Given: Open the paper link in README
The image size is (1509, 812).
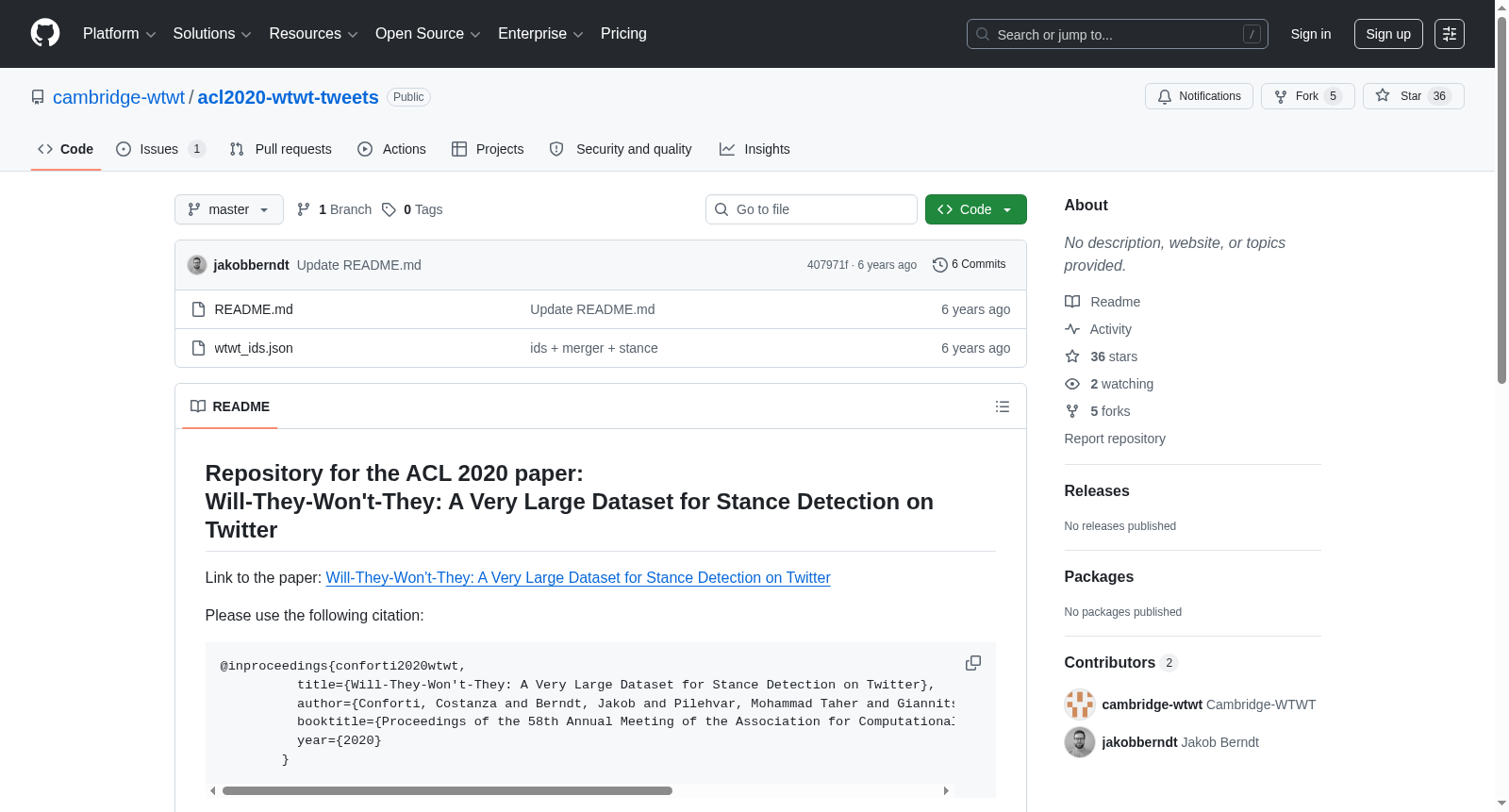Looking at the screenshot, I should pyautogui.click(x=578, y=577).
